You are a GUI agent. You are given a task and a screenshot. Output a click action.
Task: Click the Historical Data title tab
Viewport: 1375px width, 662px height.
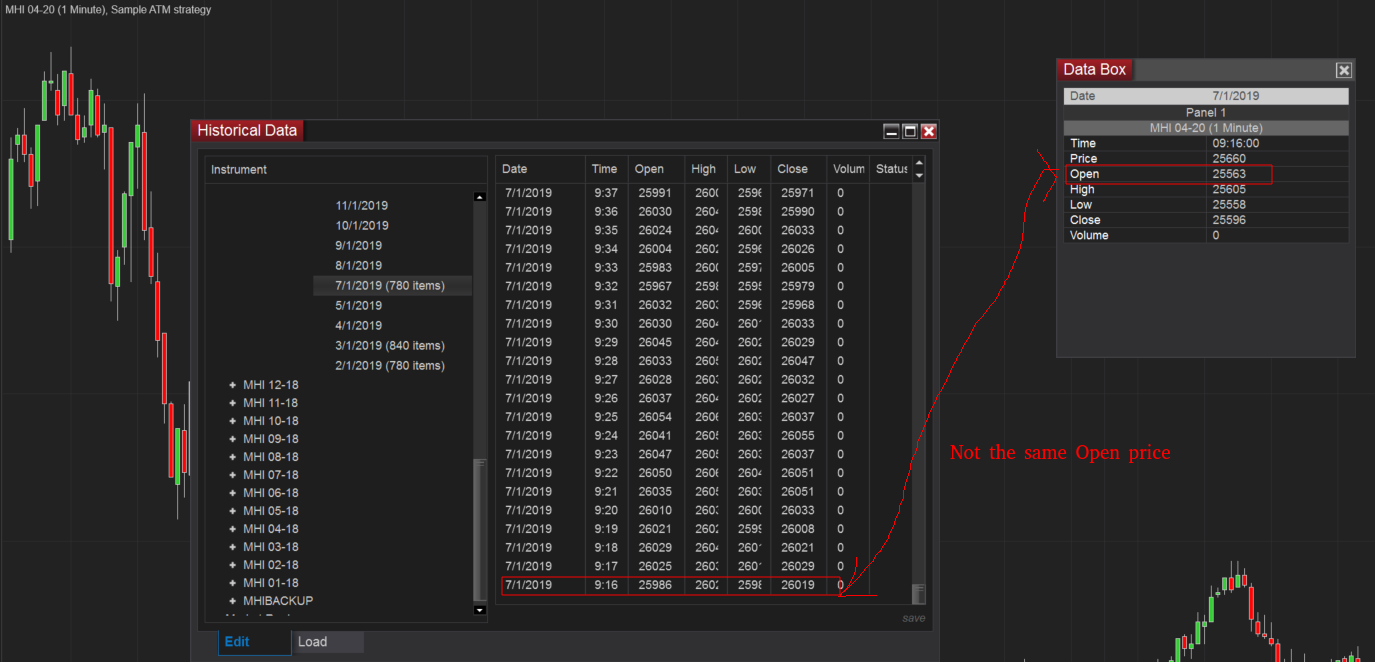[x=247, y=131]
